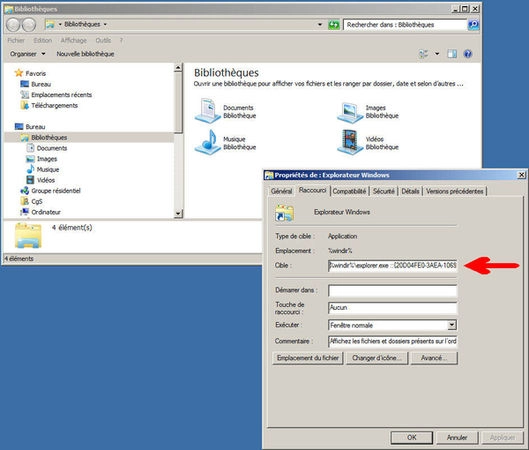Open the Exécuter combo box dropdown
Screen dimensions: 529x450
(x=452, y=325)
